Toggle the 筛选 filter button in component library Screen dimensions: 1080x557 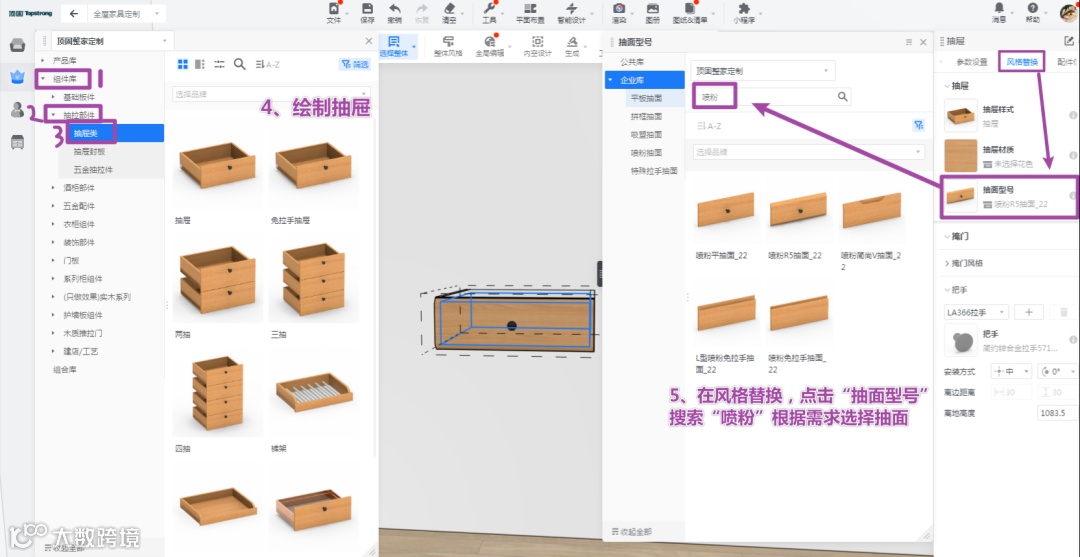coord(355,64)
